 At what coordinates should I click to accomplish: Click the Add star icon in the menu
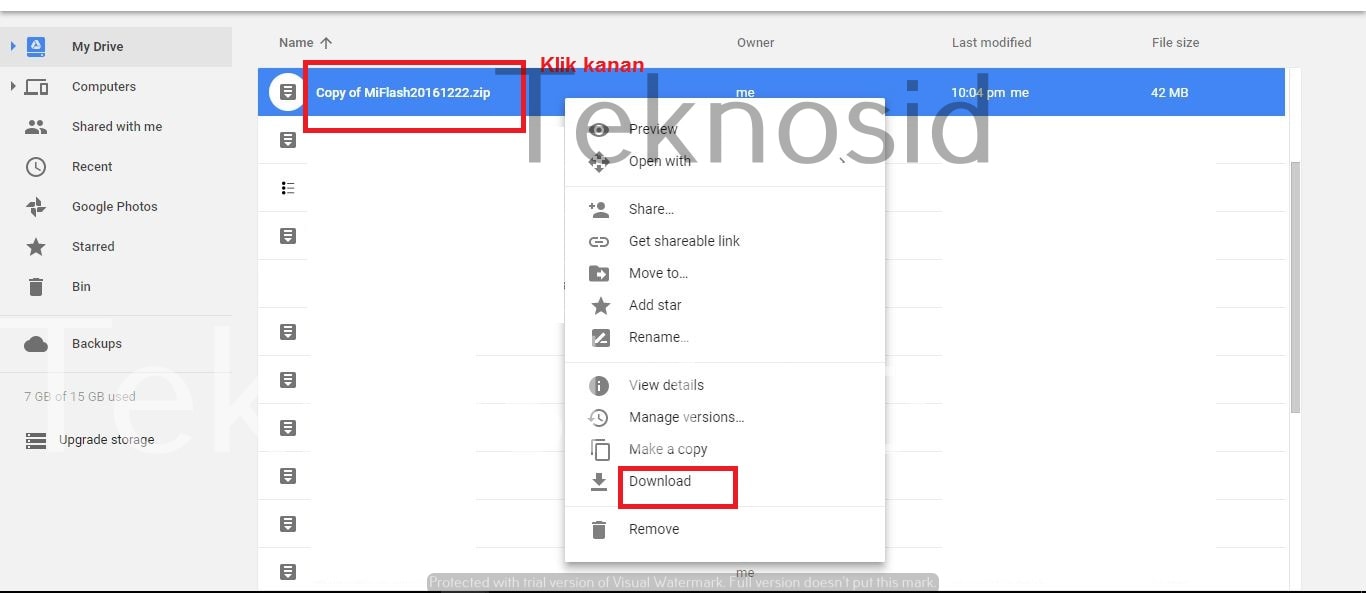pos(600,306)
